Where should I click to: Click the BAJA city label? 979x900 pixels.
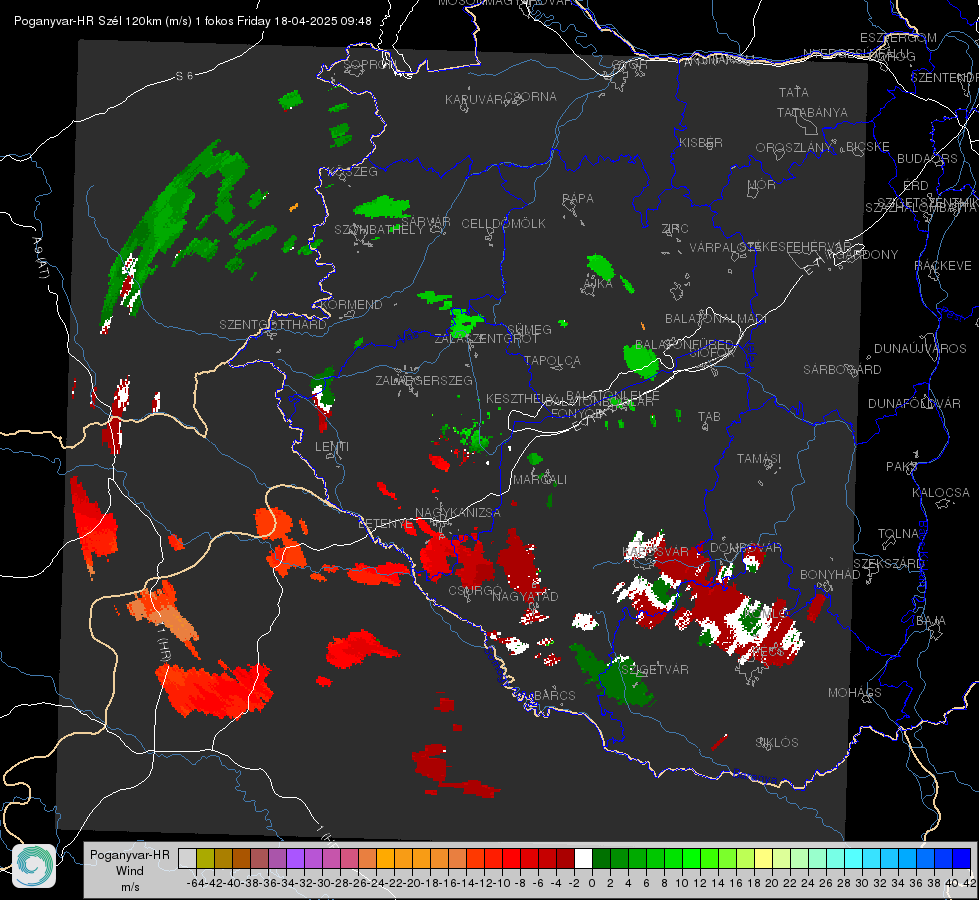[x=931, y=621]
